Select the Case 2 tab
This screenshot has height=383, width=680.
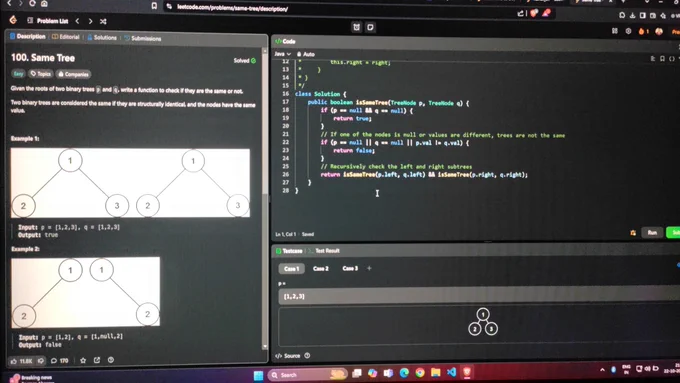[320, 268]
